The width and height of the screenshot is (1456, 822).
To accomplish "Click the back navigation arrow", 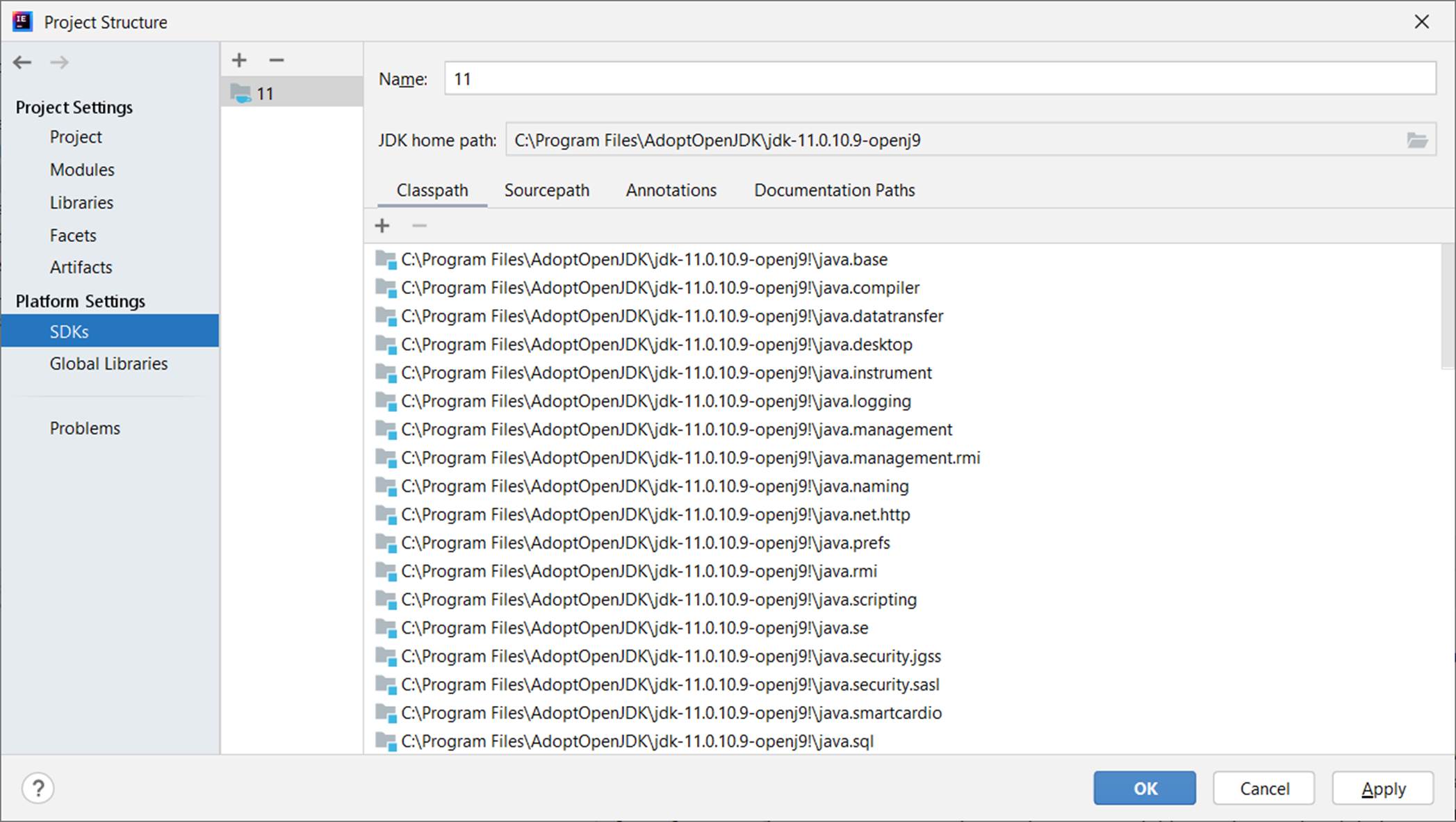I will coord(23,63).
